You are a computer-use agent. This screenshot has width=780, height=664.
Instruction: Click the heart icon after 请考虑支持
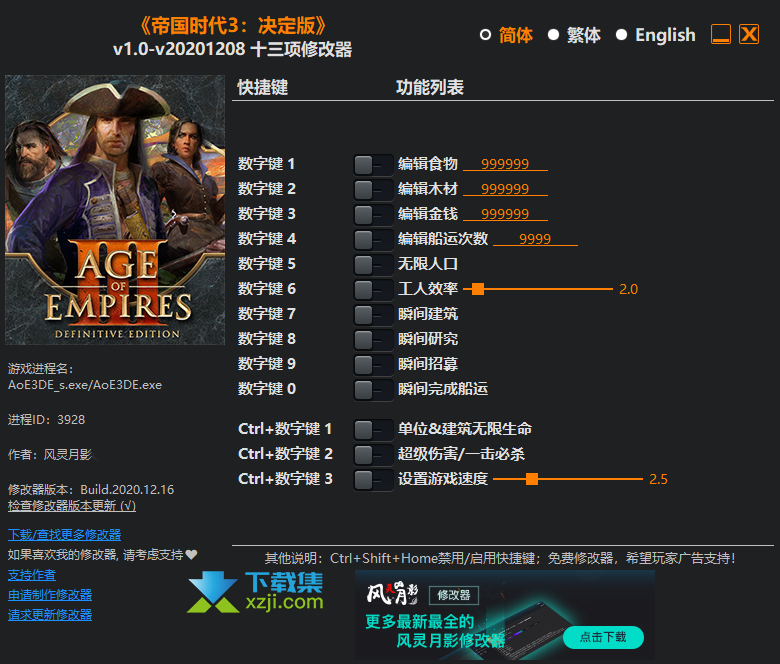(x=192, y=554)
